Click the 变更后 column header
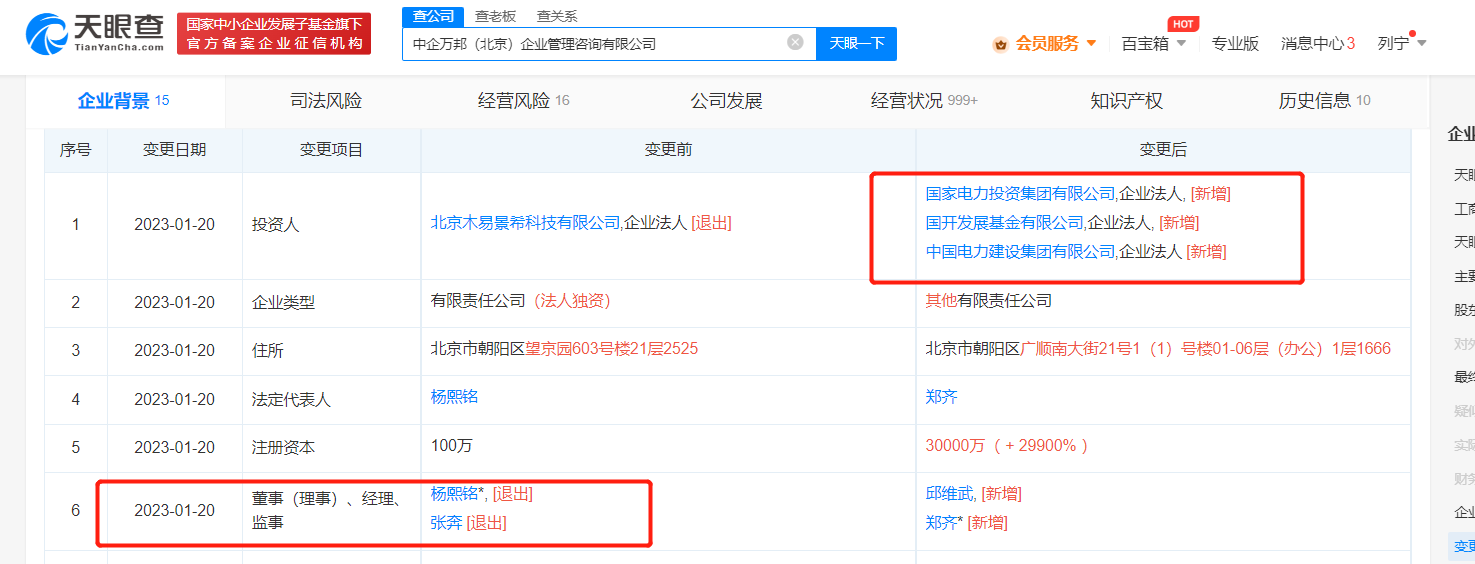Viewport: 1475px width, 564px height. tap(1163, 150)
